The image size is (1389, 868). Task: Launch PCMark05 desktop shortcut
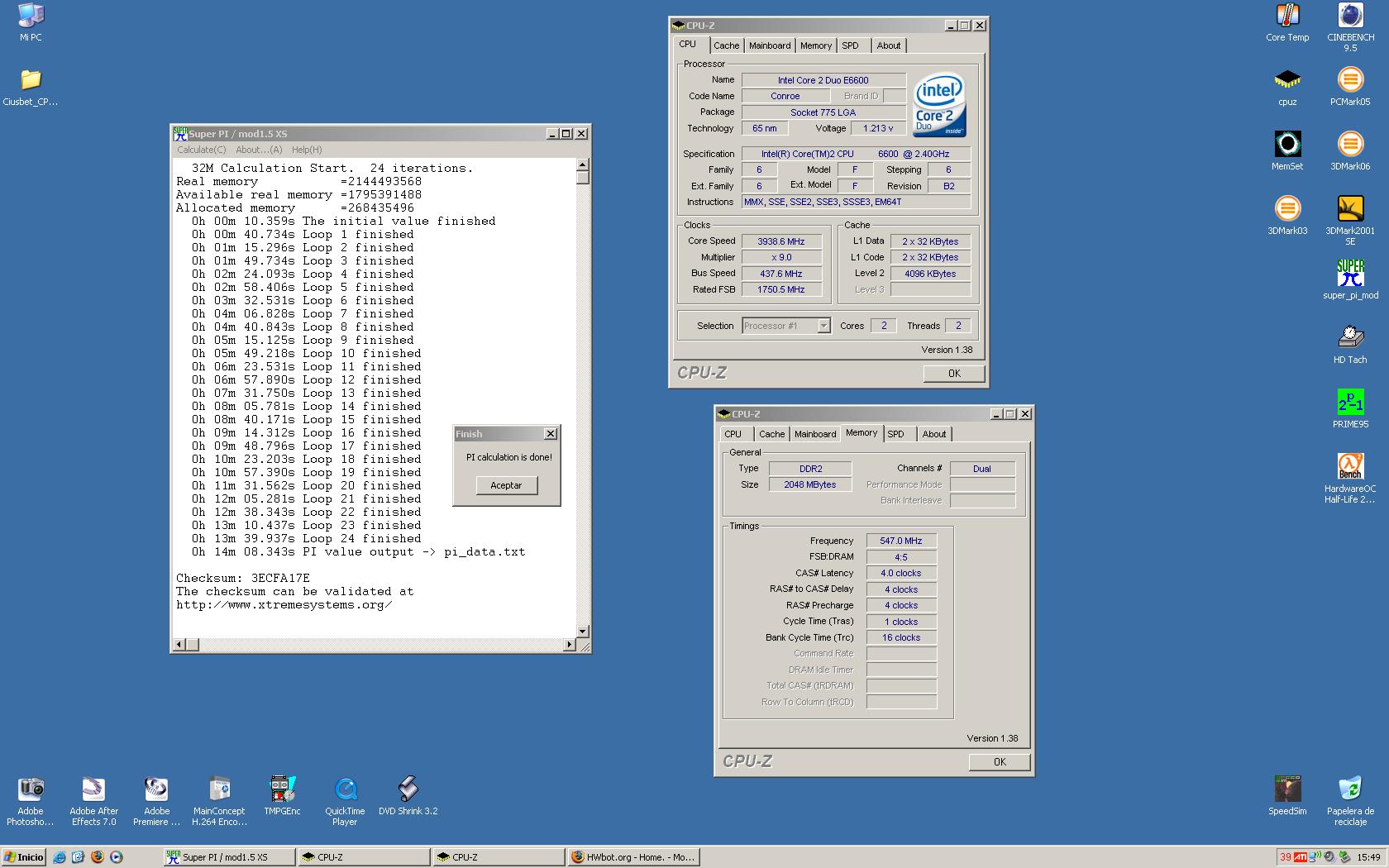pos(1350,87)
